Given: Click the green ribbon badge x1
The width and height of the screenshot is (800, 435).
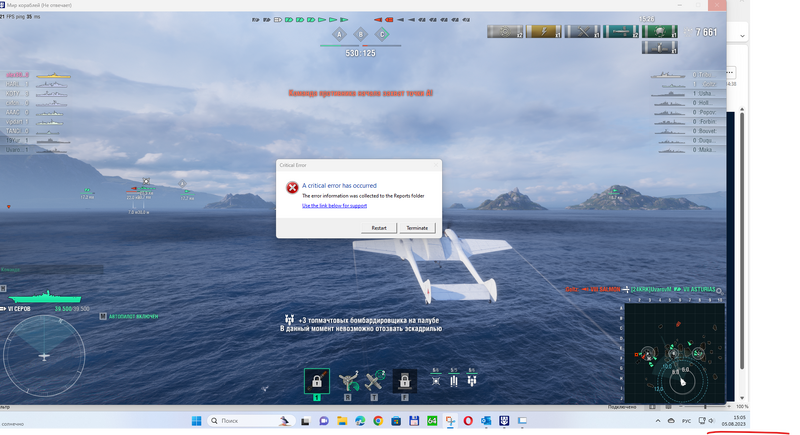Looking at the screenshot, I should (x=660, y=32).
